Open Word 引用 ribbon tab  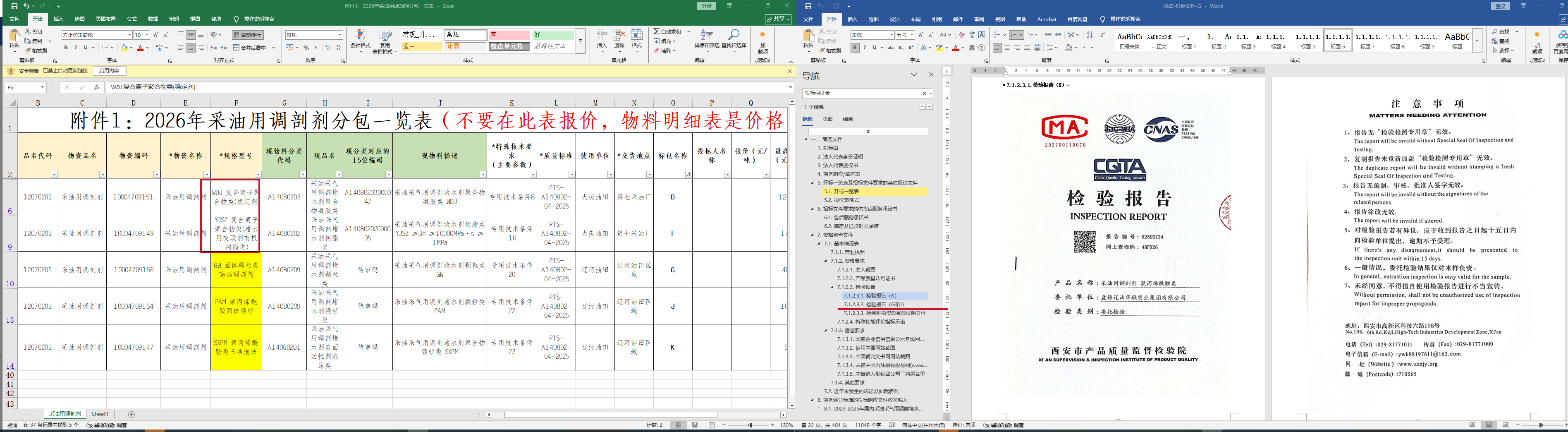(937, 19)
